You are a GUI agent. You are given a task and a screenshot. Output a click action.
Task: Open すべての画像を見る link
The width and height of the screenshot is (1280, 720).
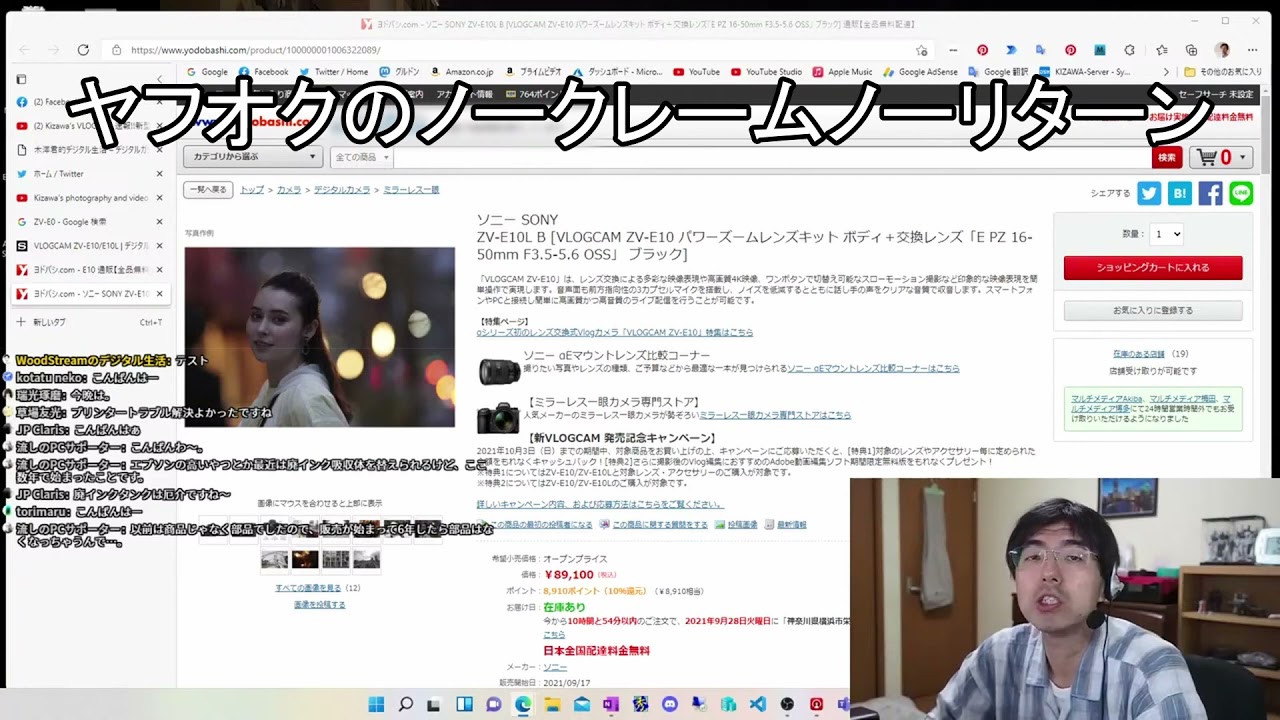pos(308,588)
